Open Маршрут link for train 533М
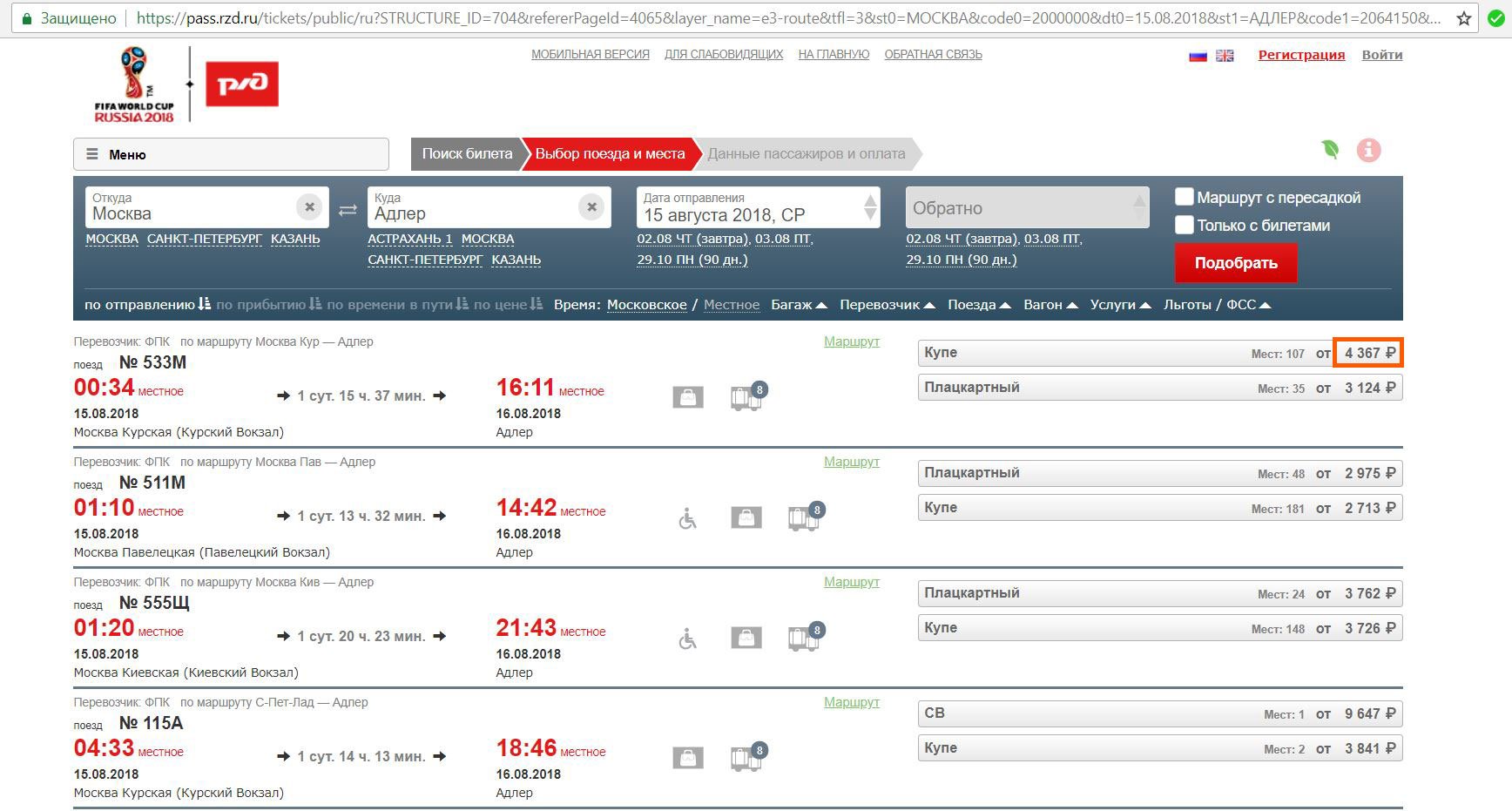 pyautogui.click(x=851, y=341)
